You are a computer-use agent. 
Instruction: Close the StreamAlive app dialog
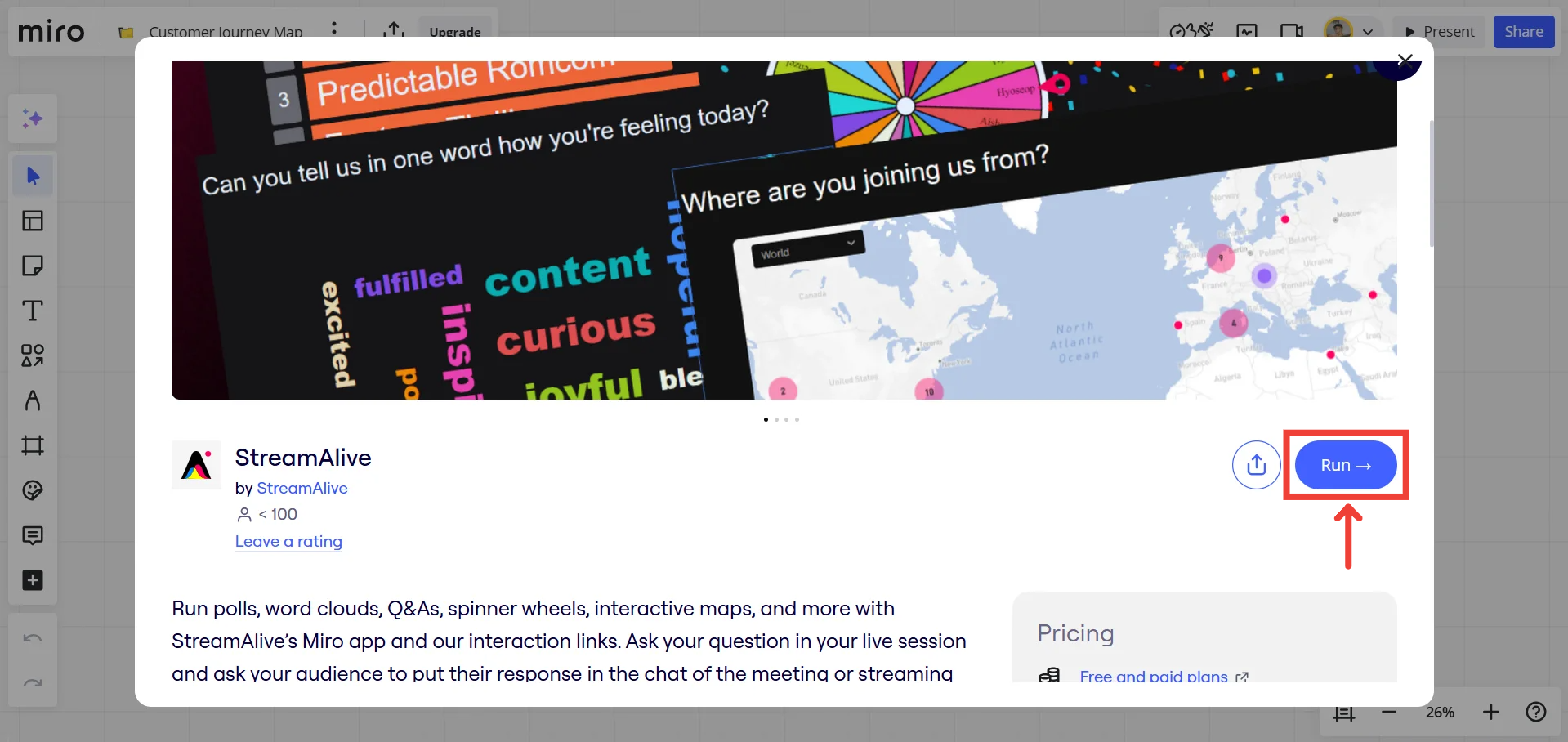tap(1405, 60)
